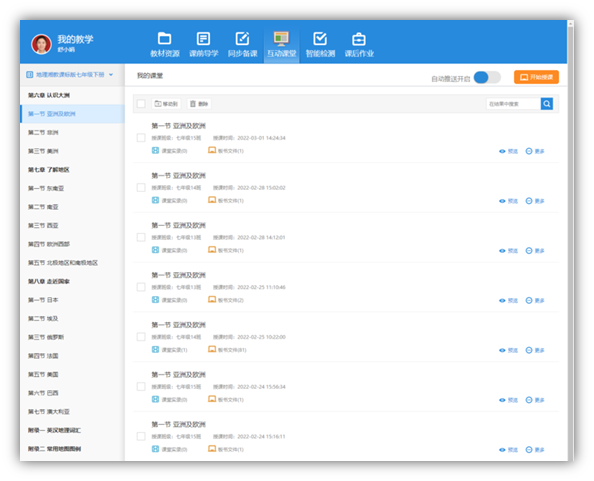Expand 更多 for the 2022-02-24 15:16:11 lesson
The height and width of the screenshot is (481, 594).
pyautogui.click(x=535, y=450)
